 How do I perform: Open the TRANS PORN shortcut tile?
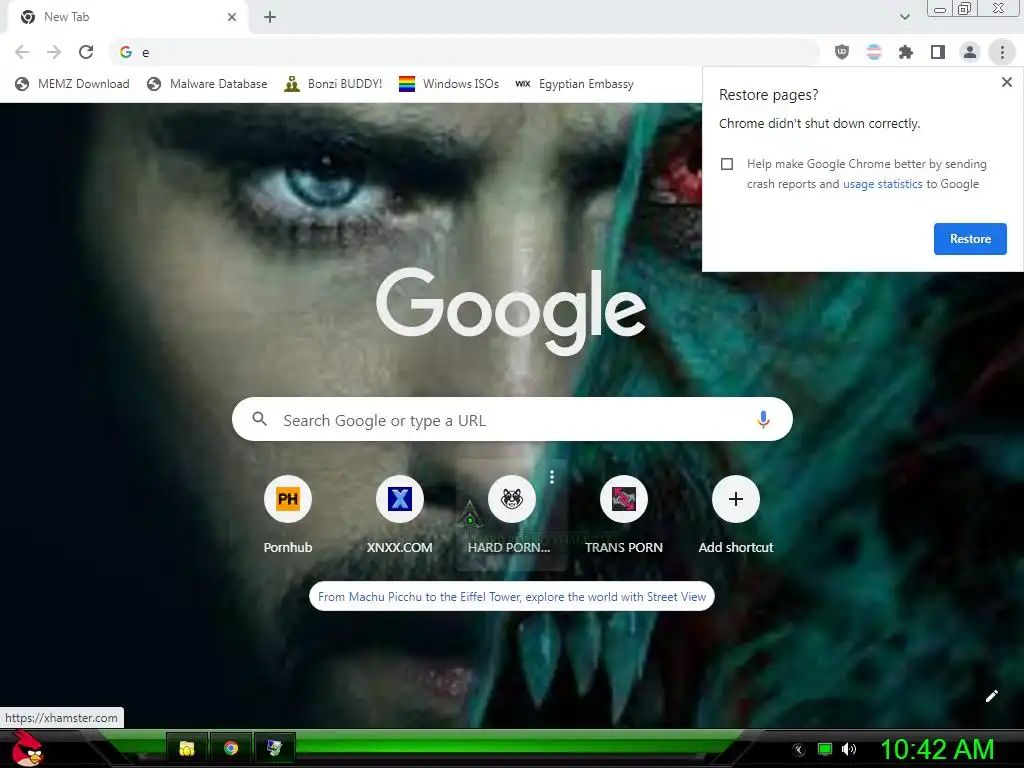(x=624, y=514)
